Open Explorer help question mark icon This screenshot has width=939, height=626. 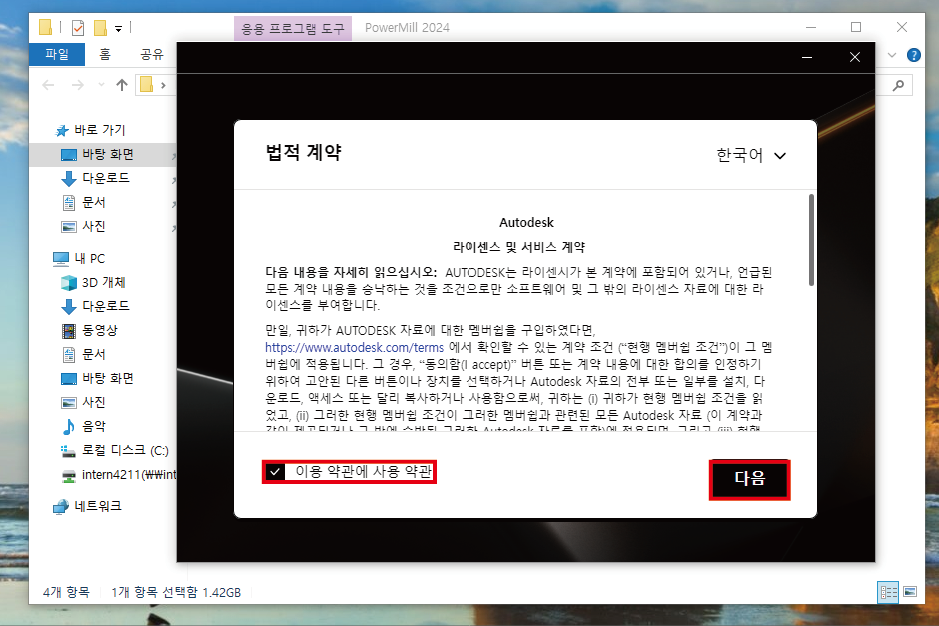point(914,55)
